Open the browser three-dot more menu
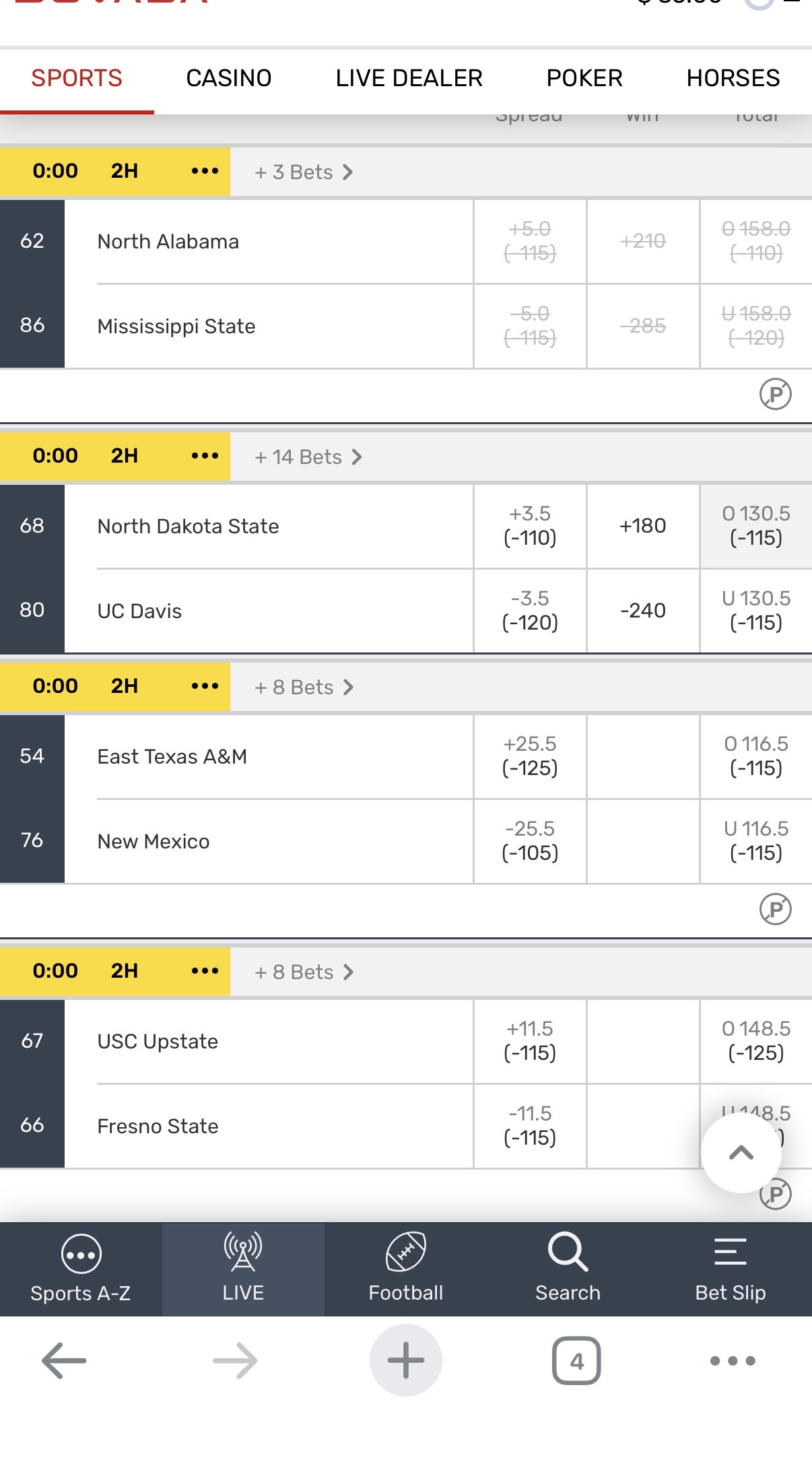812x1474 pixels. pos(733,1361)
